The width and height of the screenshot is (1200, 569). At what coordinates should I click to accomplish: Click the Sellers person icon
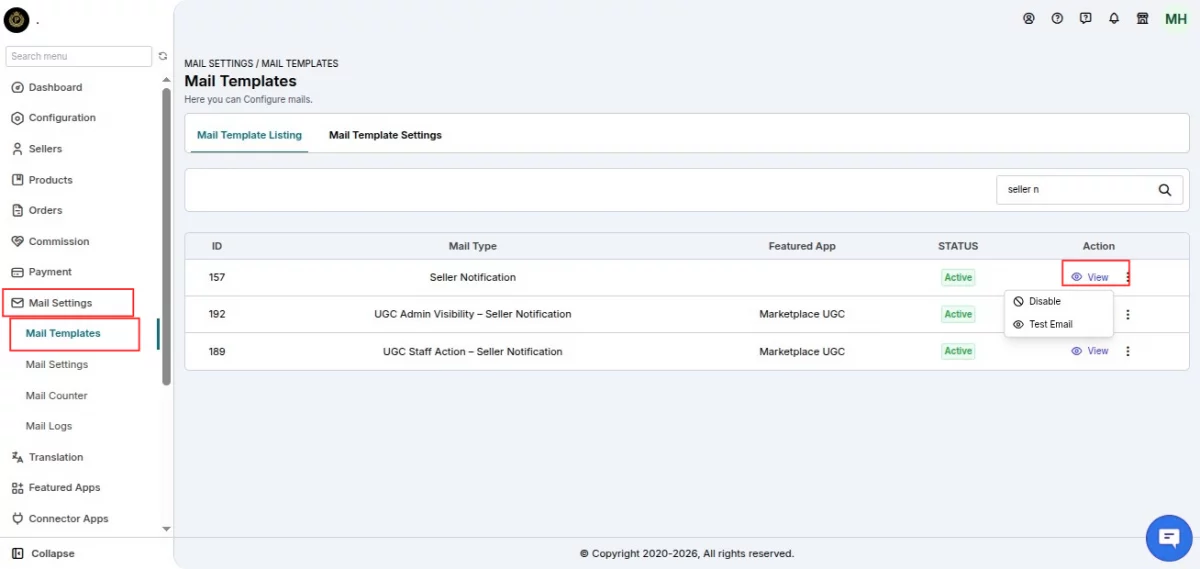point(17,149)
